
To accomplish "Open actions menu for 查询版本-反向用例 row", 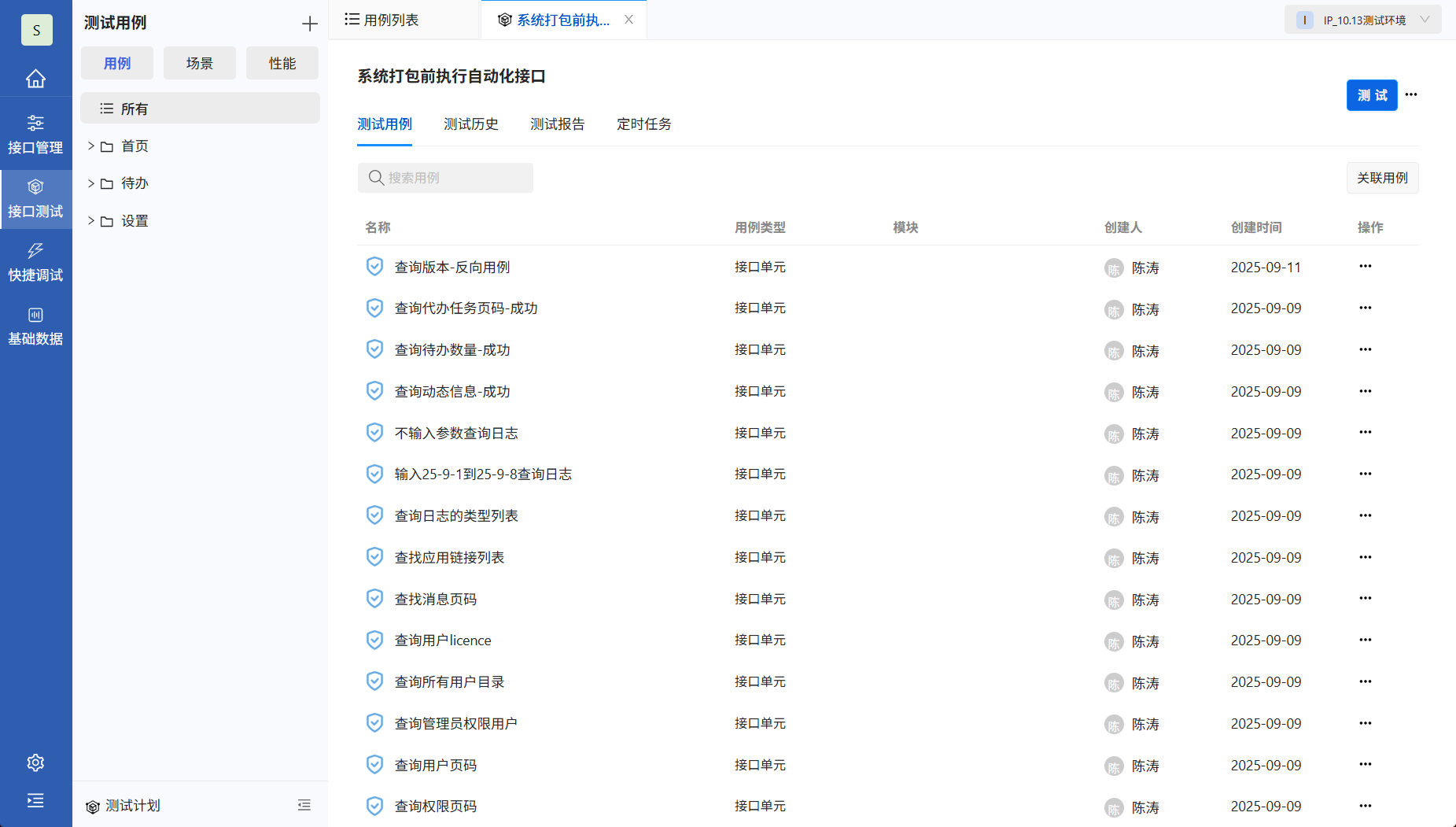I will (1364, 267).
